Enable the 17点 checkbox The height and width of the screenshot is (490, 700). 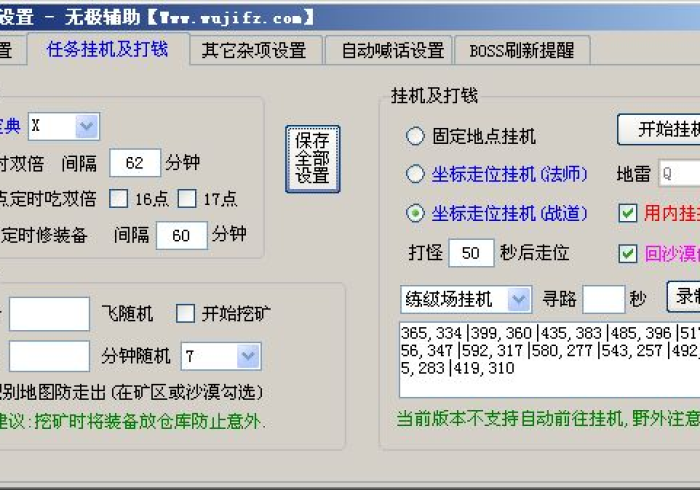(187, 198)
